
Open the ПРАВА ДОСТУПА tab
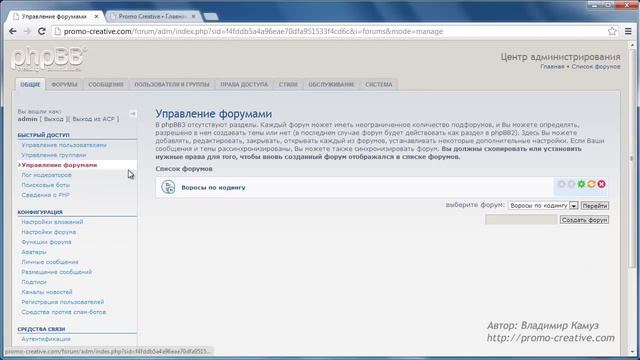click(244, 84)
